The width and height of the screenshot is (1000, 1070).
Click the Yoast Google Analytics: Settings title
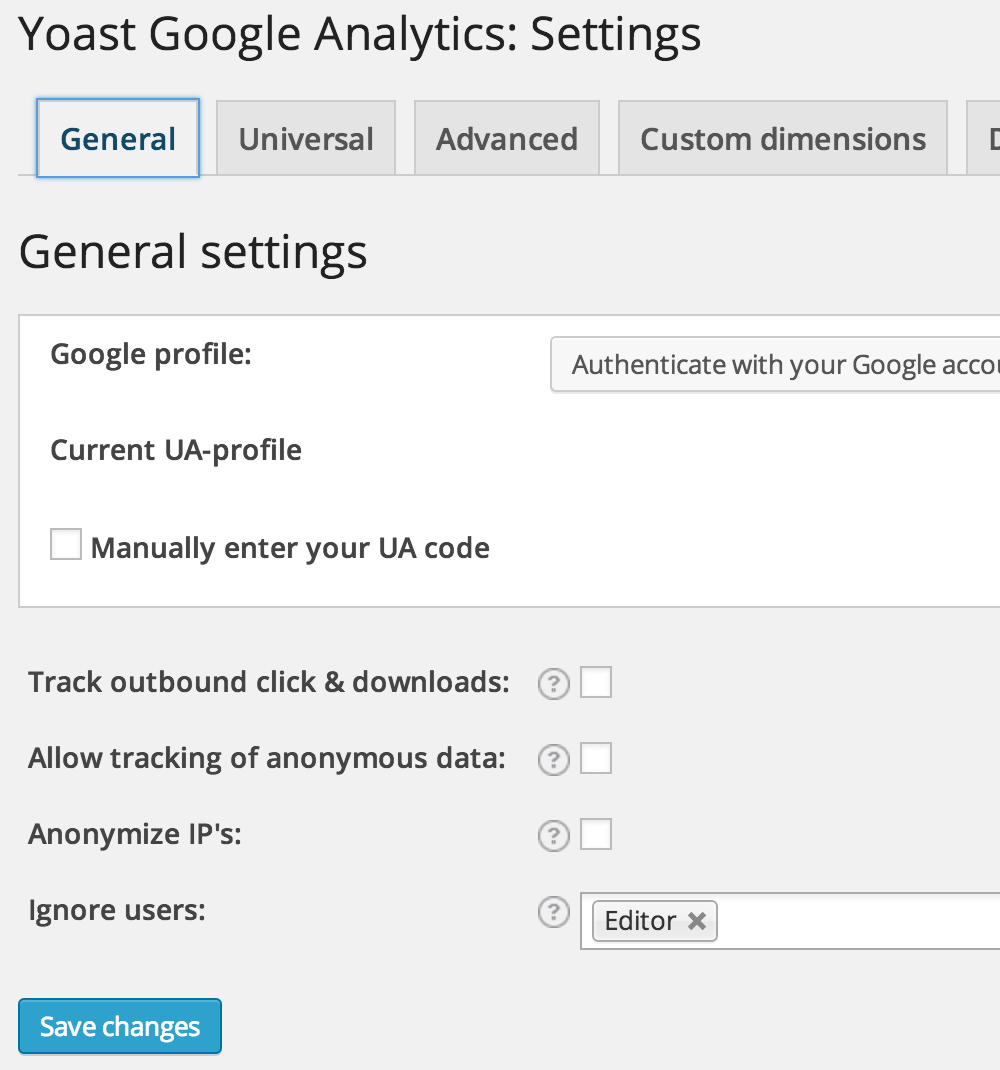(x=360, y=34)
